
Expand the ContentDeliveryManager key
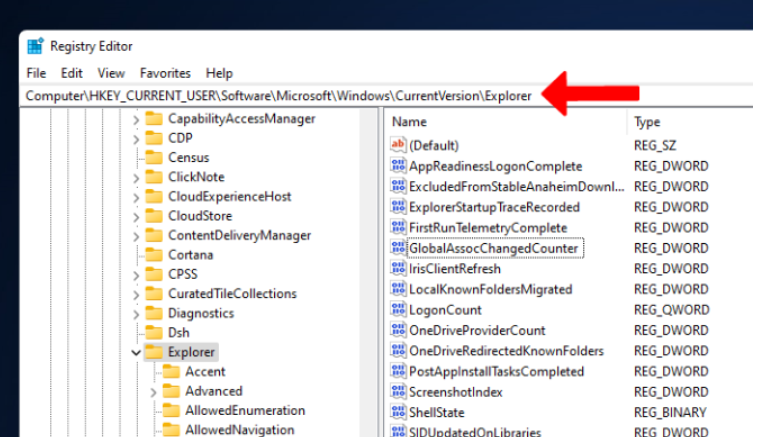136,236
